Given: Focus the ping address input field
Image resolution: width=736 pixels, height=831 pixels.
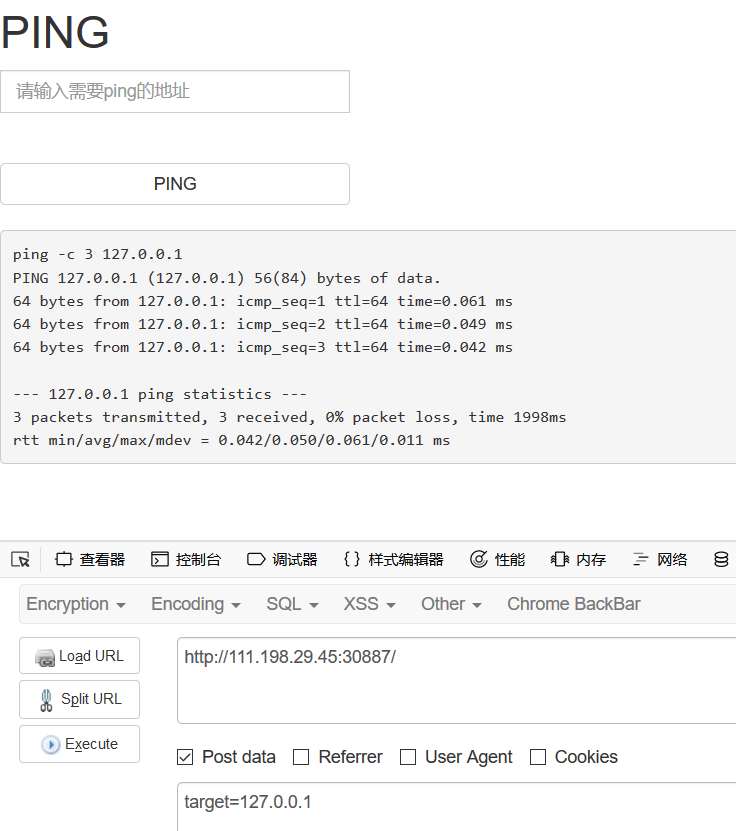Looking at the screenshot, I should pos(175,91).
